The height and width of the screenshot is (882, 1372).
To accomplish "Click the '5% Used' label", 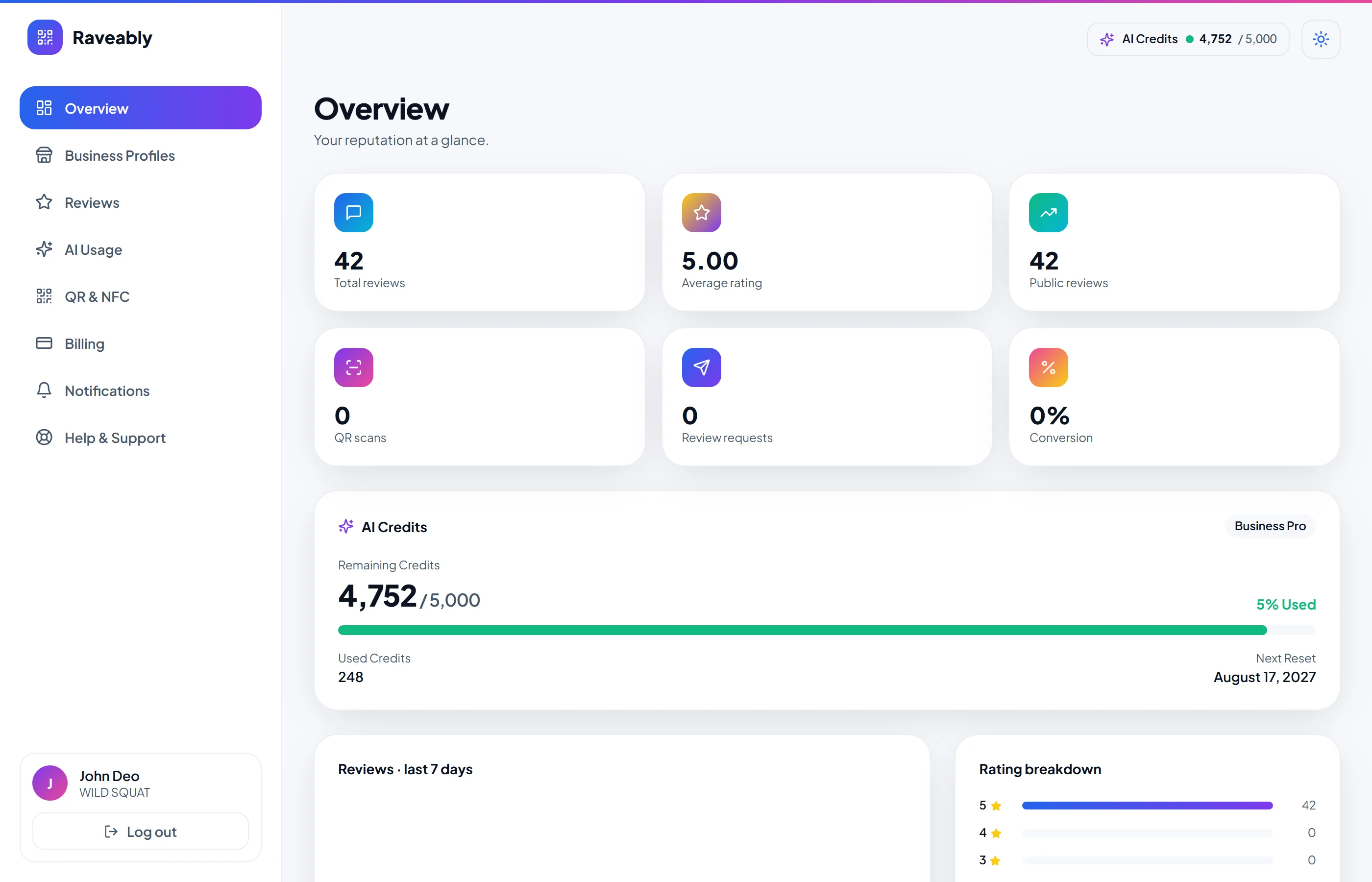I will tap(1286, 604).
